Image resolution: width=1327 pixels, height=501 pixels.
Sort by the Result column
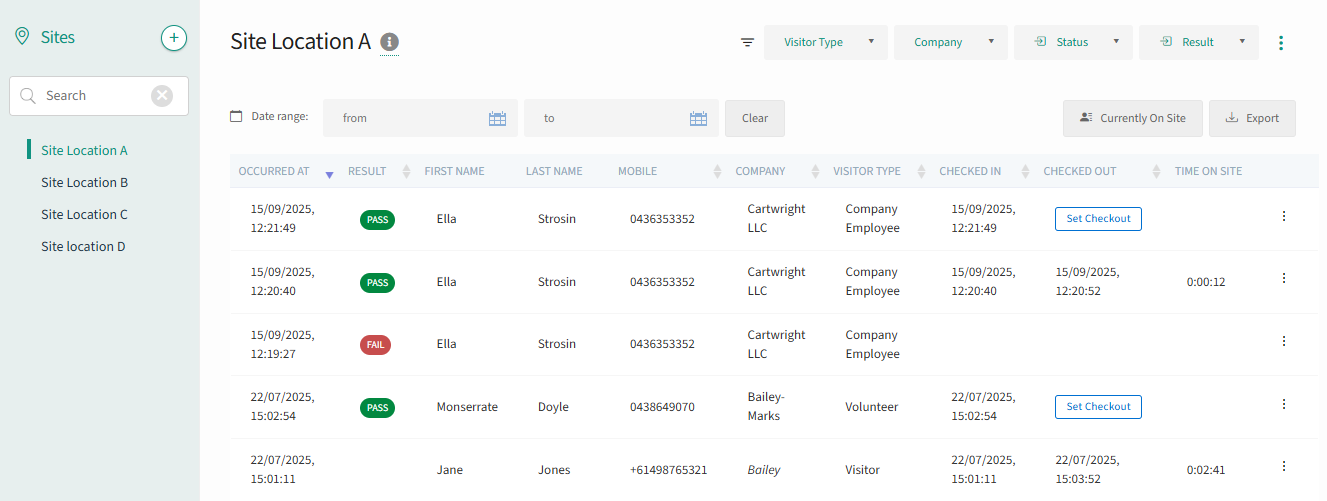click(406, 172)
